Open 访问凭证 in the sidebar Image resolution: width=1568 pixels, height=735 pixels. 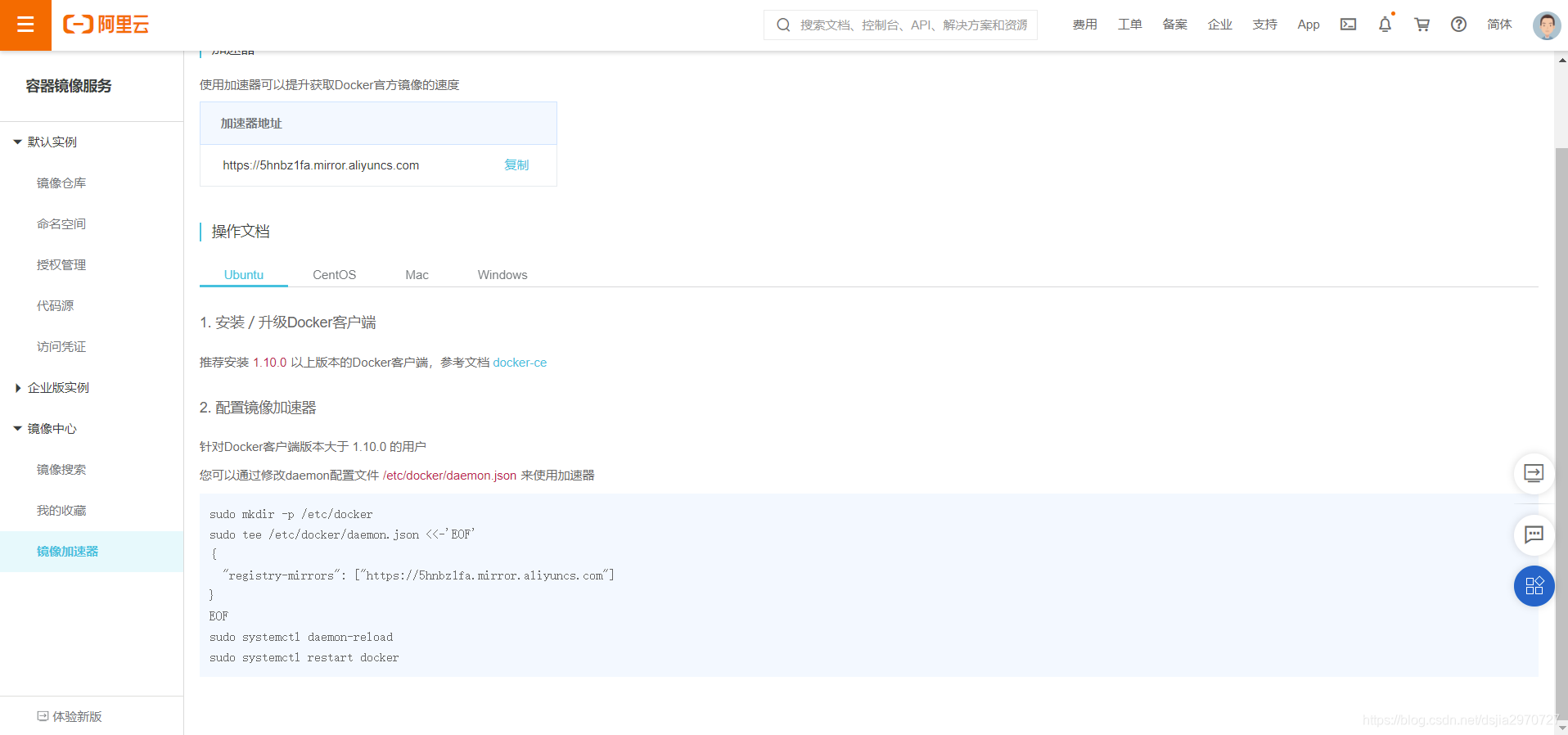pyautogui.click(x=61, y=347)
